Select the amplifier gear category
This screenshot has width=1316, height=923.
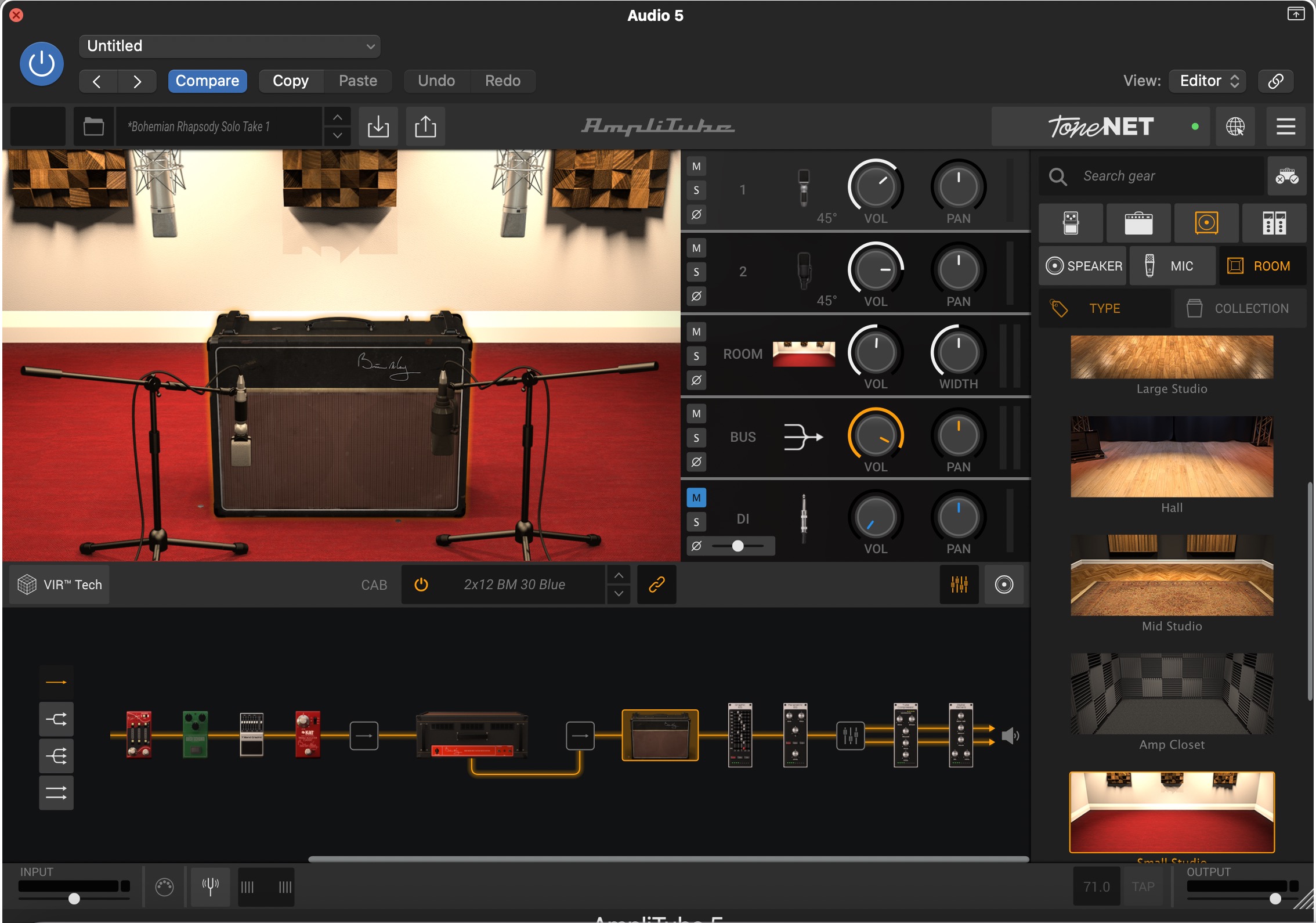(x=1138, y=223)
